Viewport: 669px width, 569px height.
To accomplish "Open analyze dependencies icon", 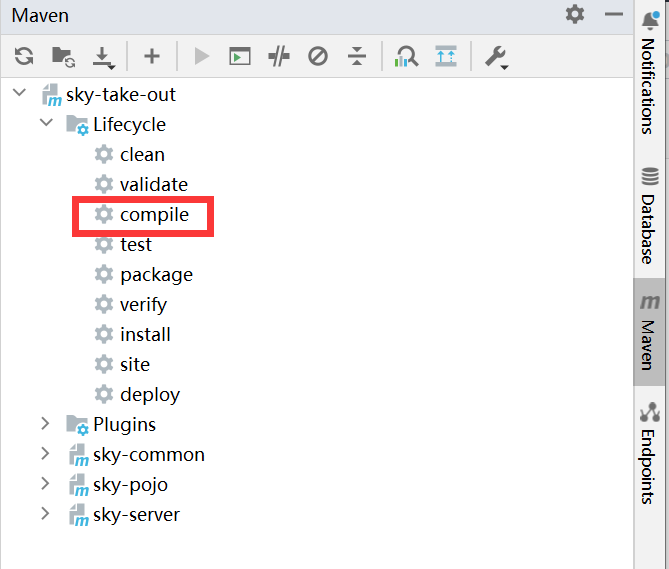I will pyautogui.click(x=406, y=56).
